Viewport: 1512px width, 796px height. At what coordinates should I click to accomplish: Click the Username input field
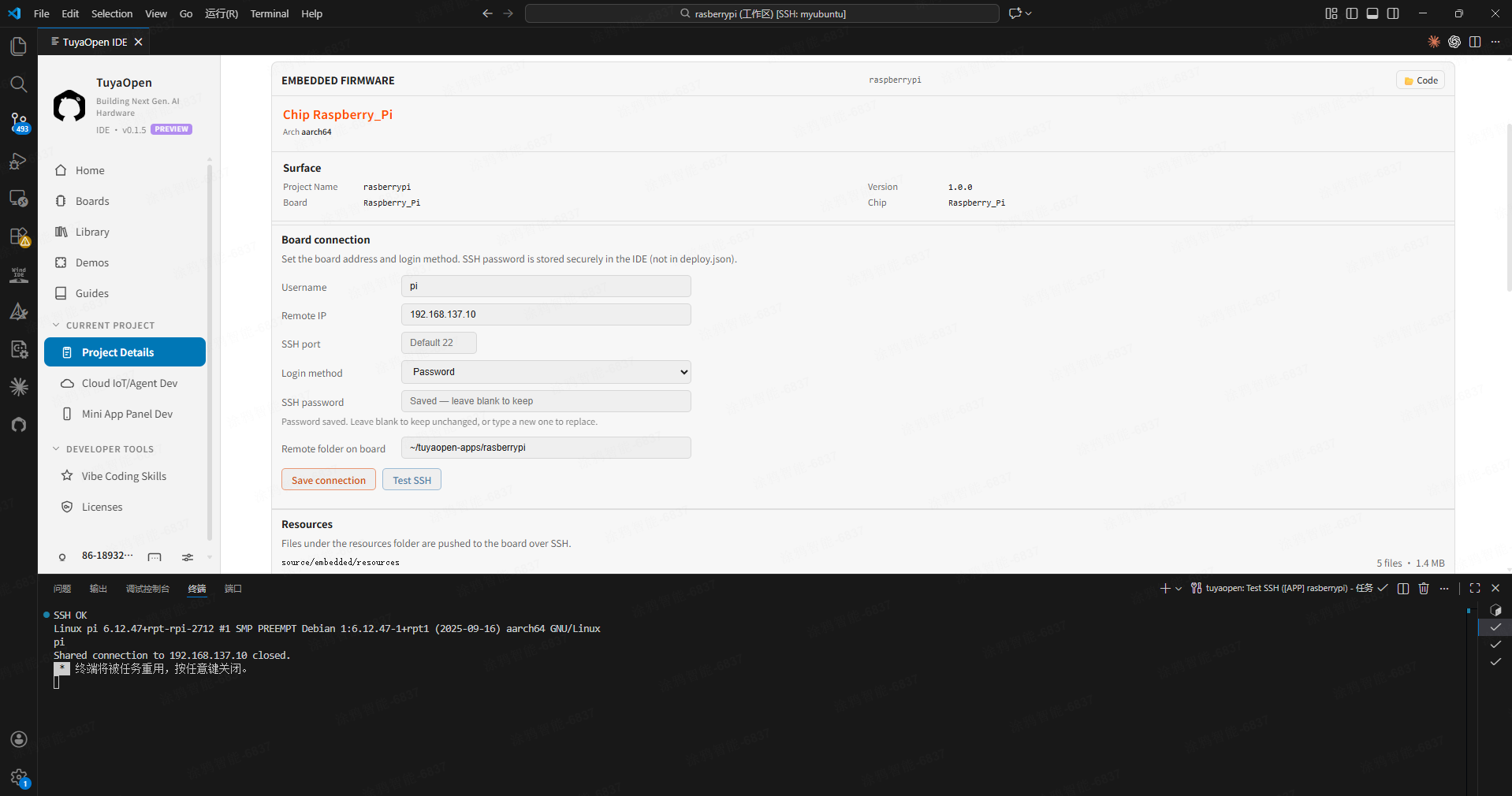[546, 286]
